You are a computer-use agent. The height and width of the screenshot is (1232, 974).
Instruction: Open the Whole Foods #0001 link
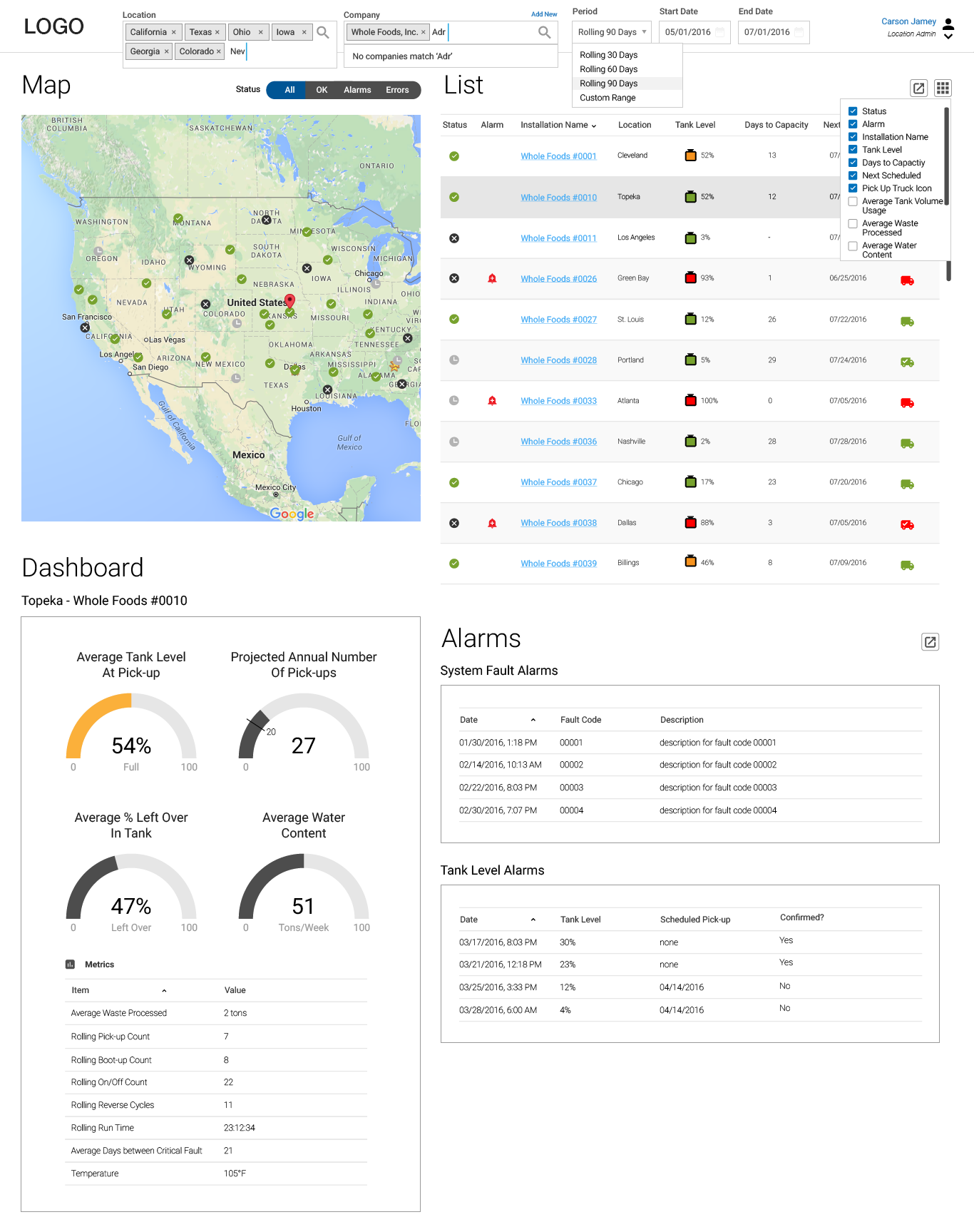558,156
